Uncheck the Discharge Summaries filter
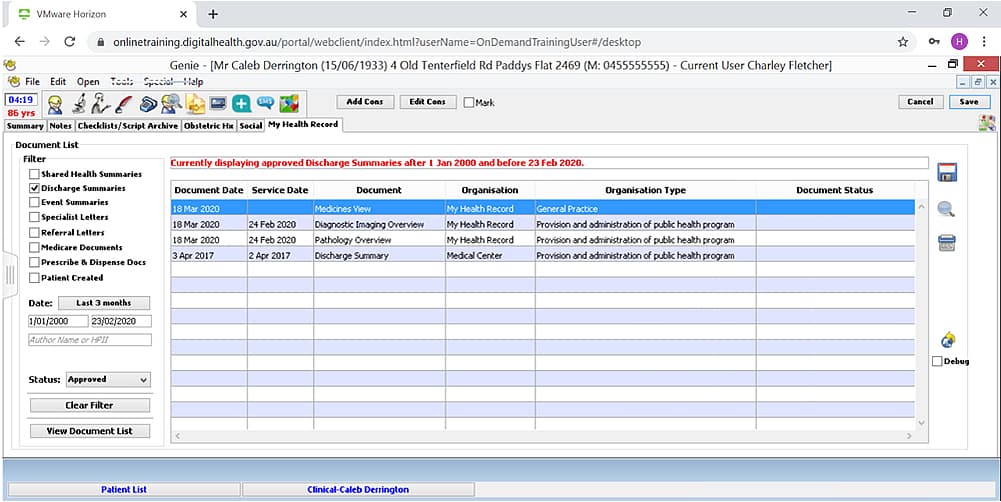1001x502 pixels. click(35, 188)
